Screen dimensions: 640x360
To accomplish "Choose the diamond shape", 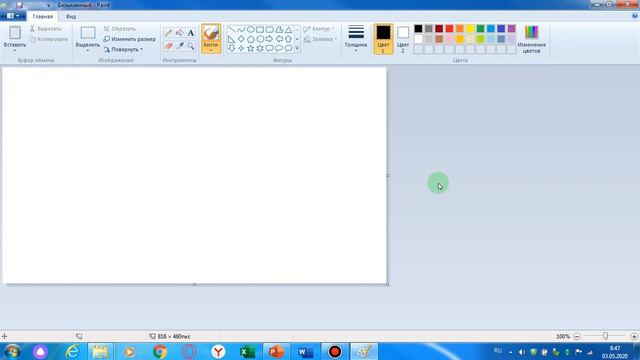I will tap(241, 39).
